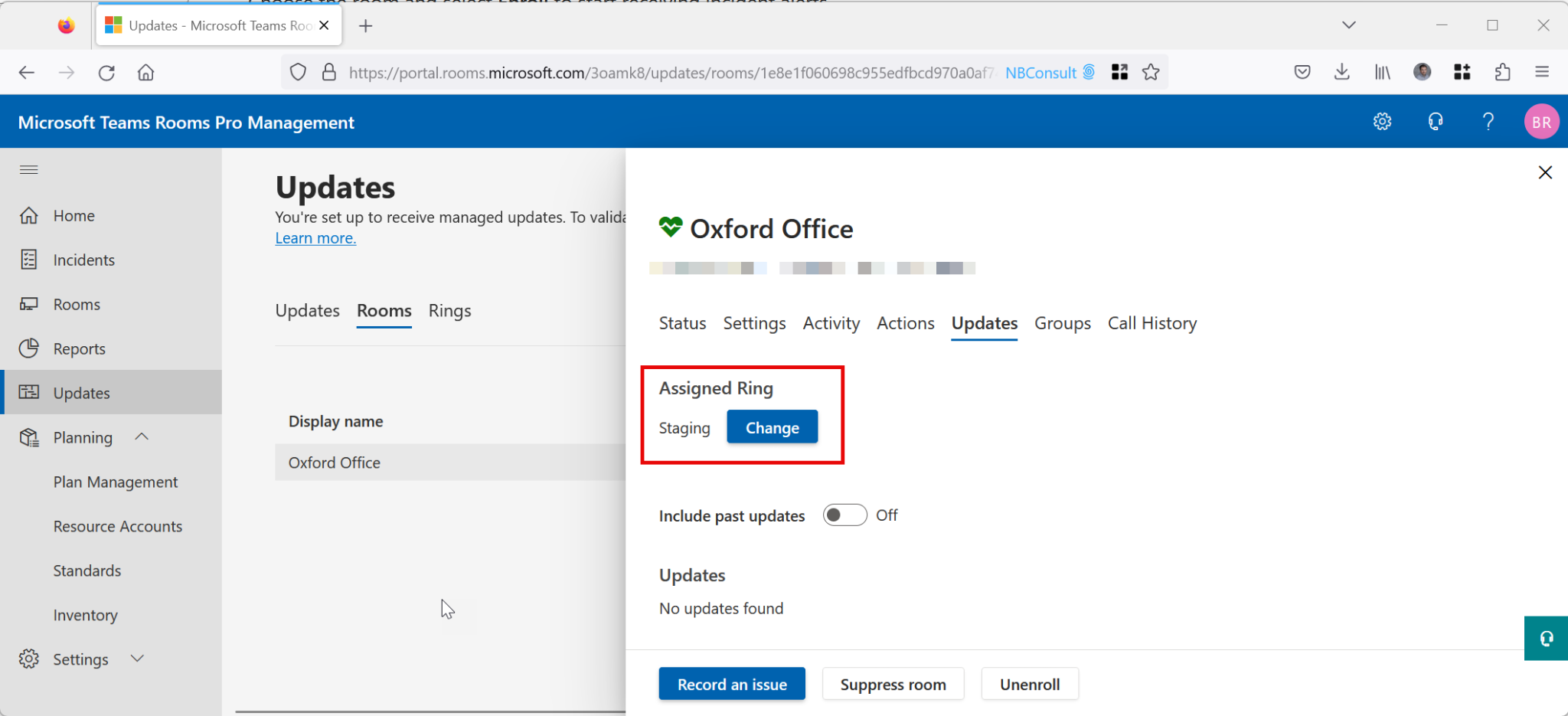The image size is (1568, 716).
Task: Select the Rooms monitor icon in sidebar
Action: tap(29, 304)
